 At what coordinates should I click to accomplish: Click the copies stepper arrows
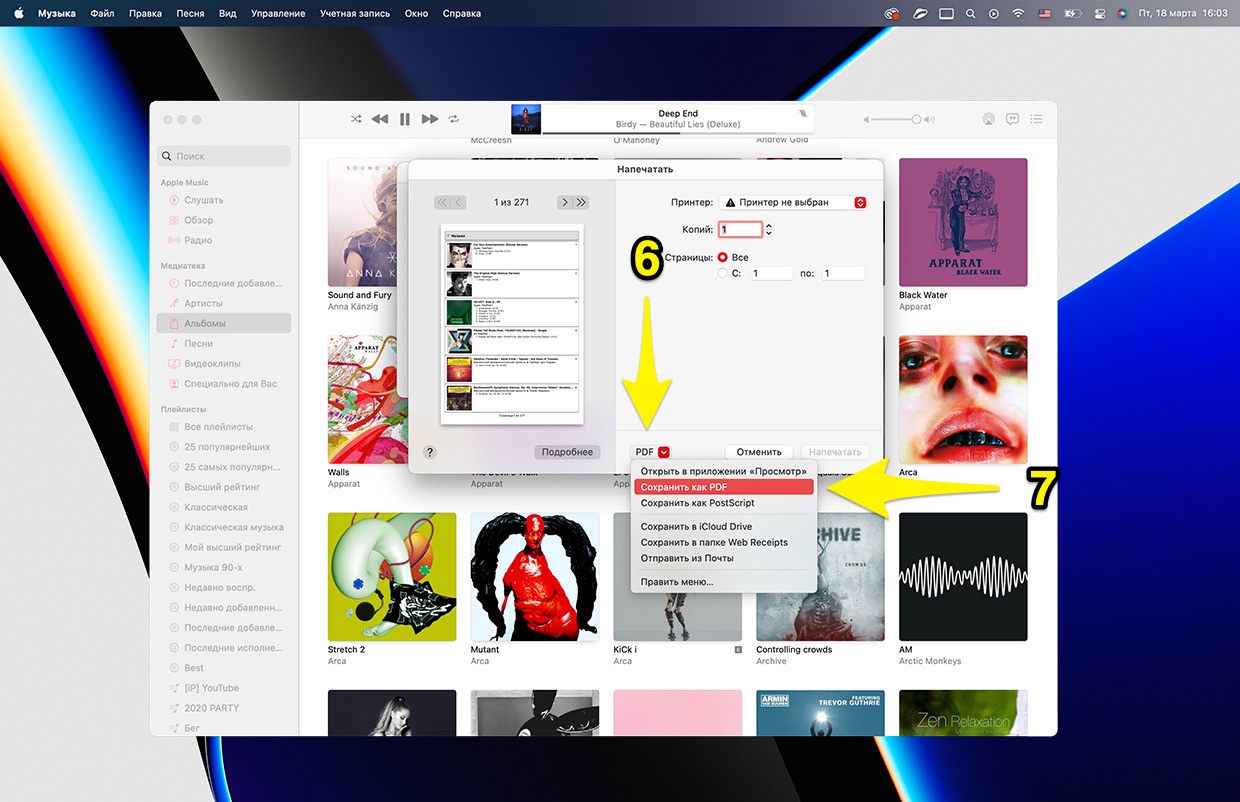tap(768, 229)
